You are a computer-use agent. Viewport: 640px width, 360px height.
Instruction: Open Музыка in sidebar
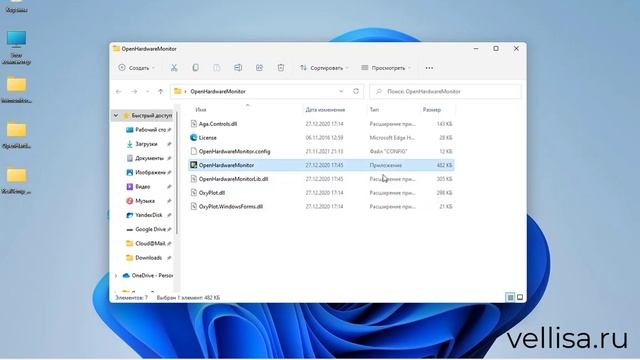tap(149, 201)
